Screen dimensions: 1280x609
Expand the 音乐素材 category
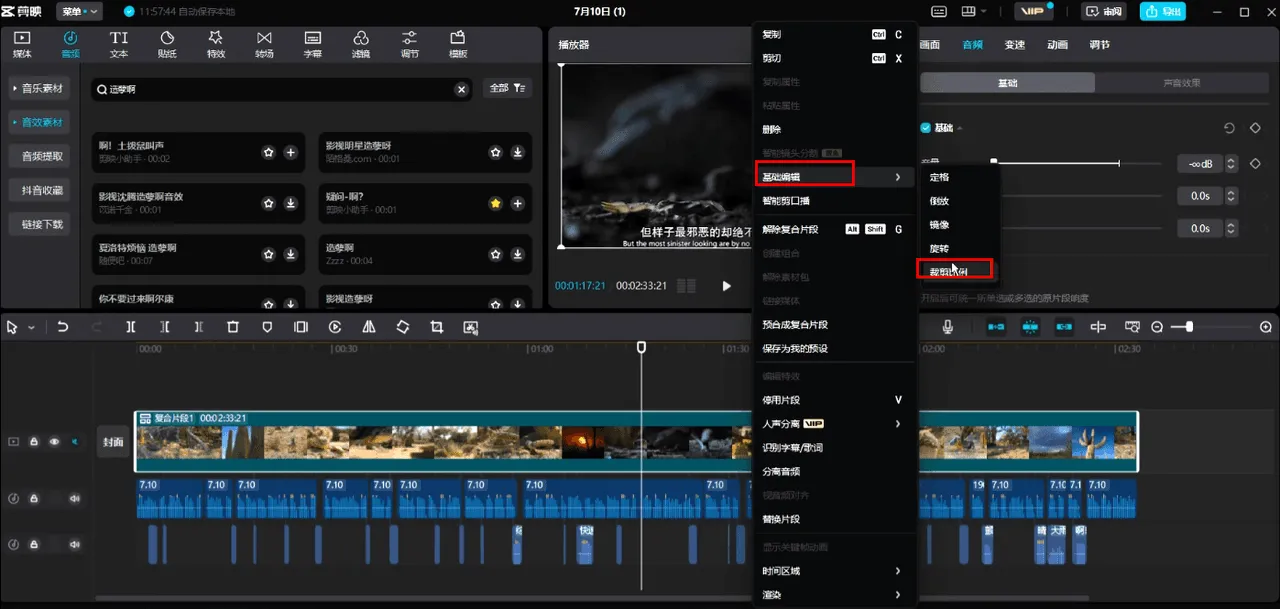[x=37, y=89]
